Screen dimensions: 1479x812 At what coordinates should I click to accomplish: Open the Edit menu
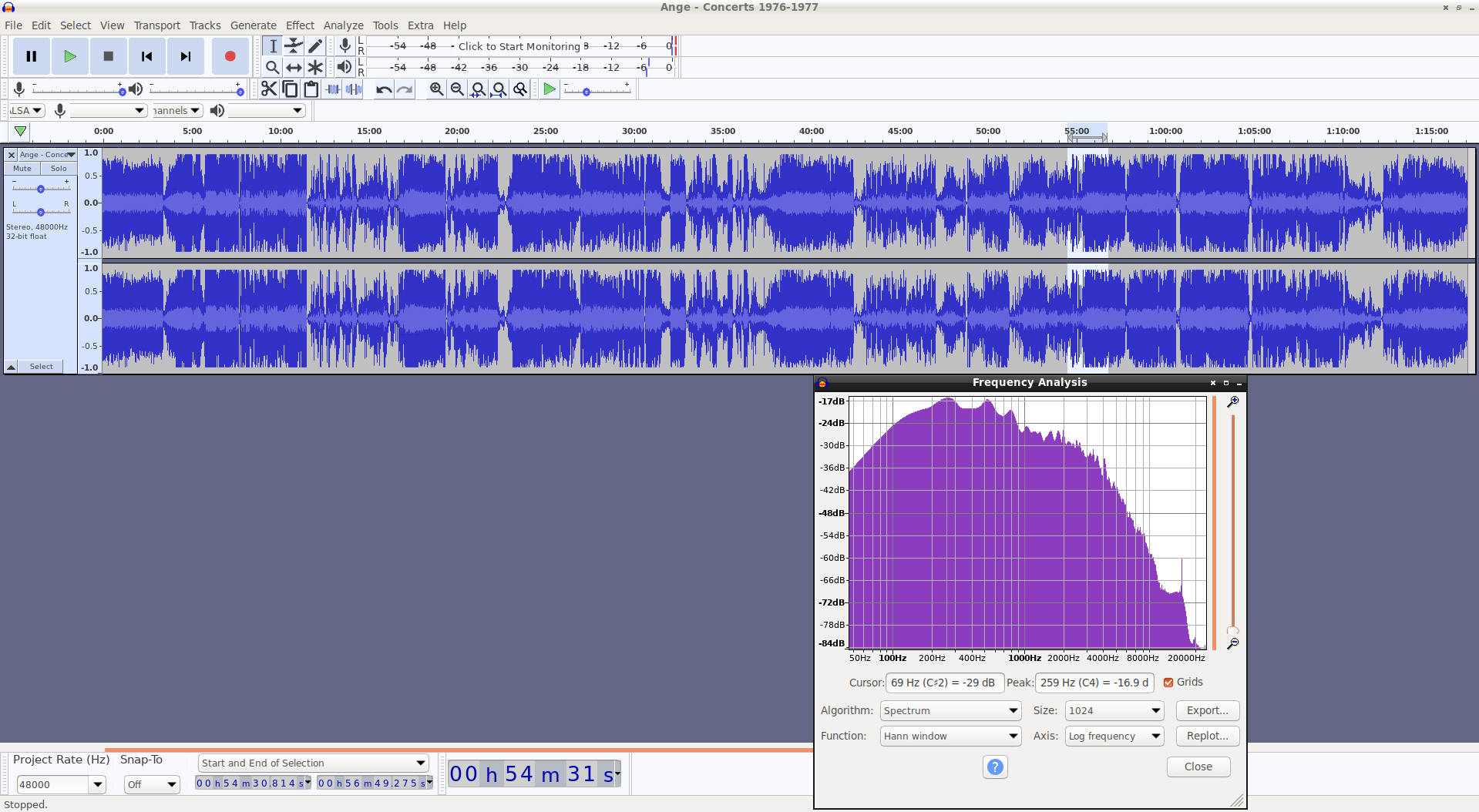point(41,25)
